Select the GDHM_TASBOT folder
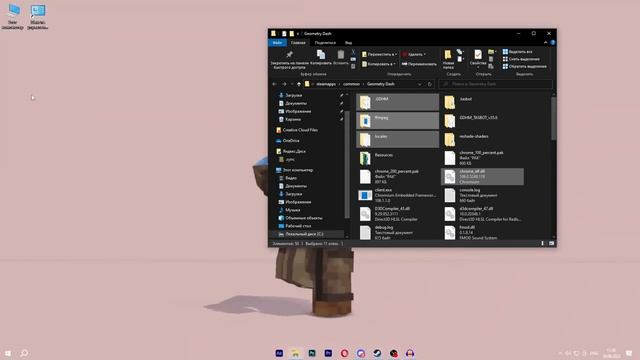 (482, 121)
